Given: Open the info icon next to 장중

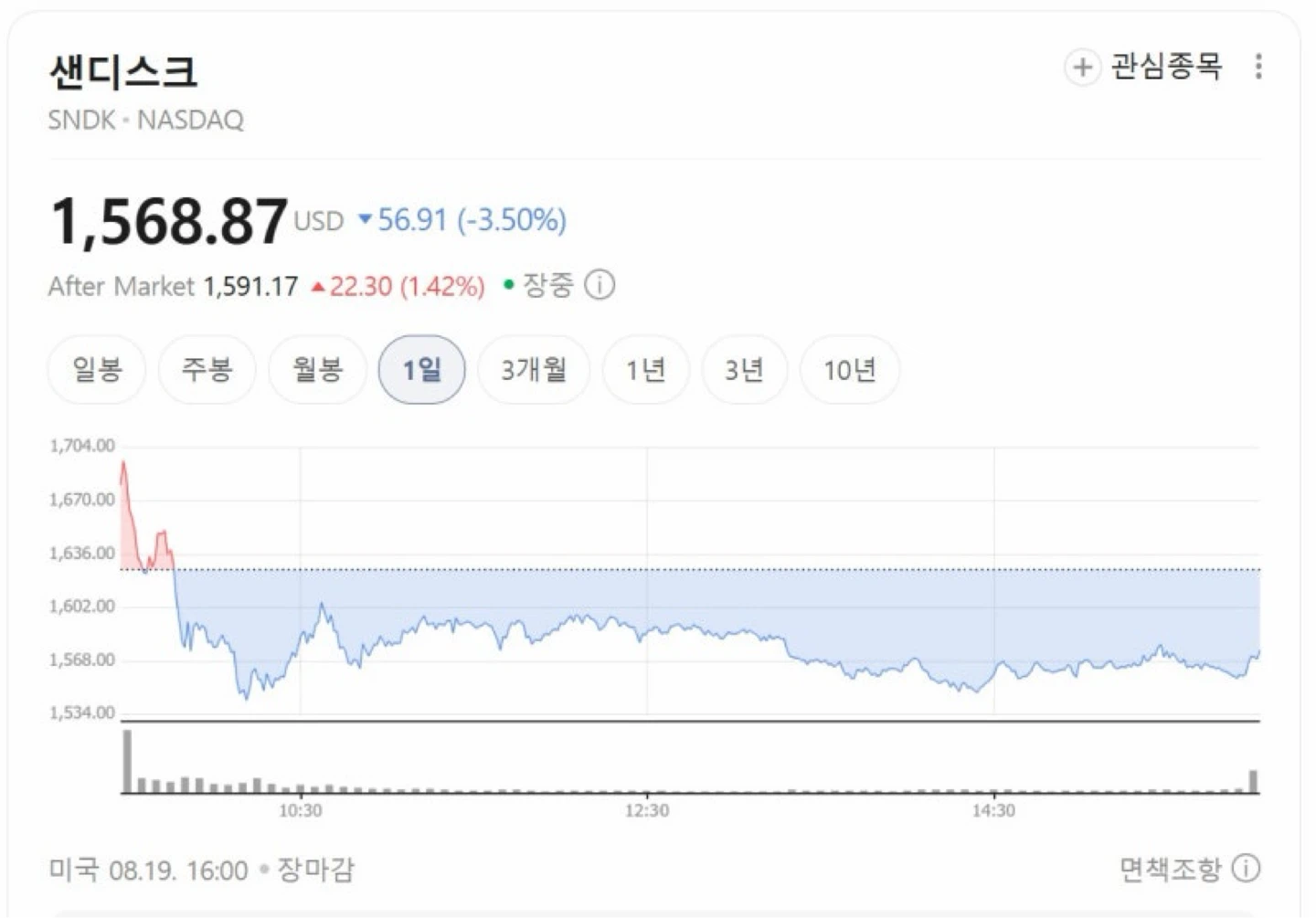Looking at the screenshot, I should coord(600,285).
